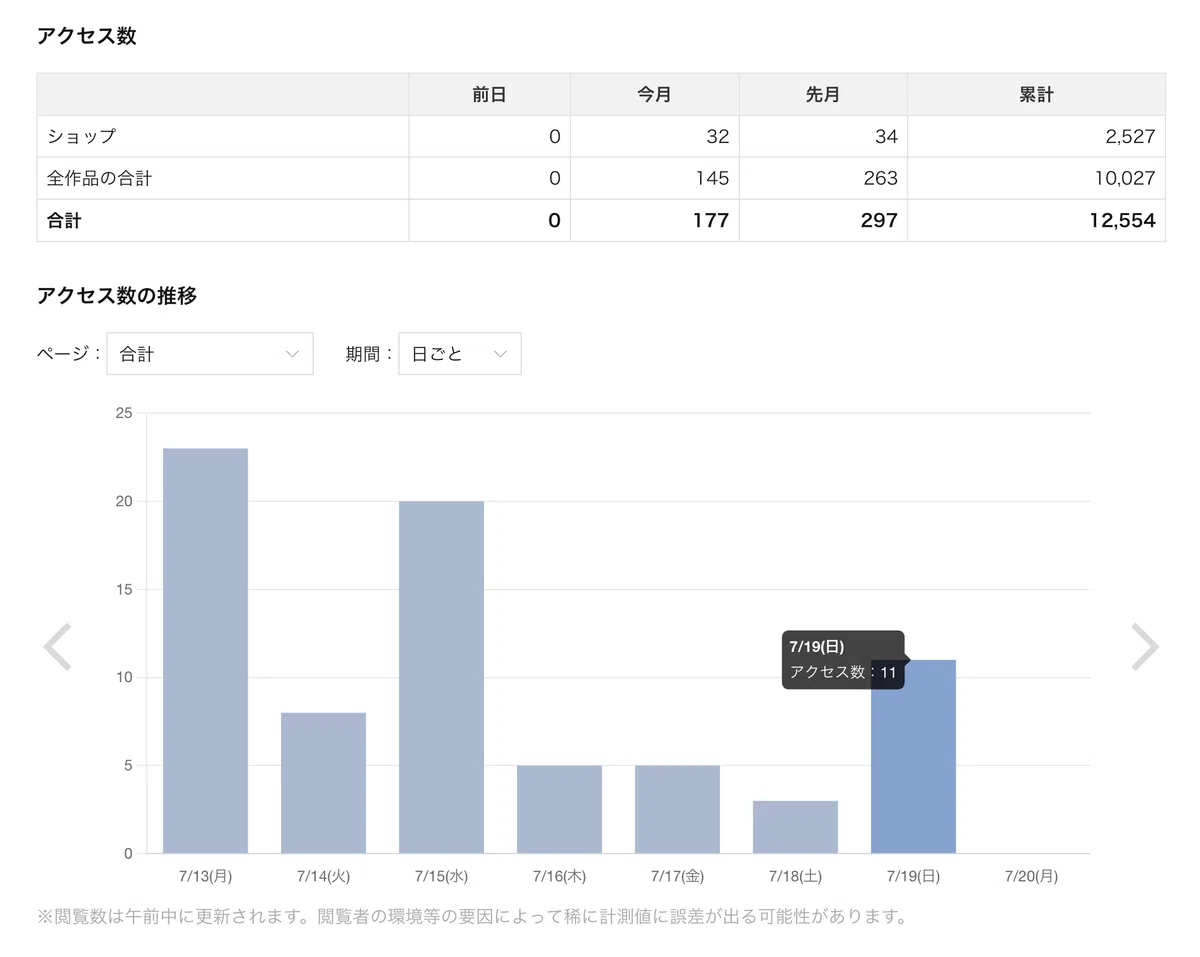Select the 7/16(木) bar in chart

coord(559,810)
